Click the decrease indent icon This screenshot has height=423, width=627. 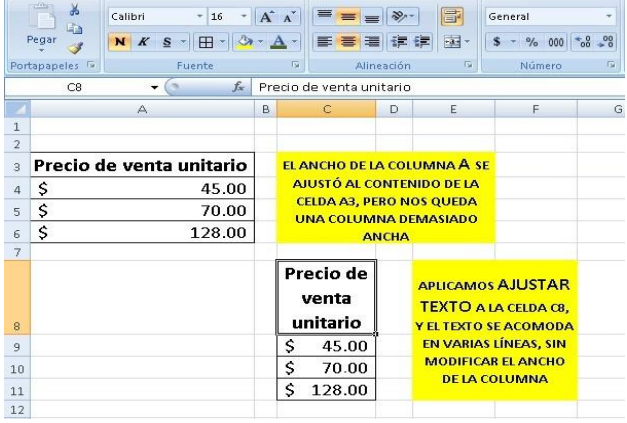coord(399,42)
